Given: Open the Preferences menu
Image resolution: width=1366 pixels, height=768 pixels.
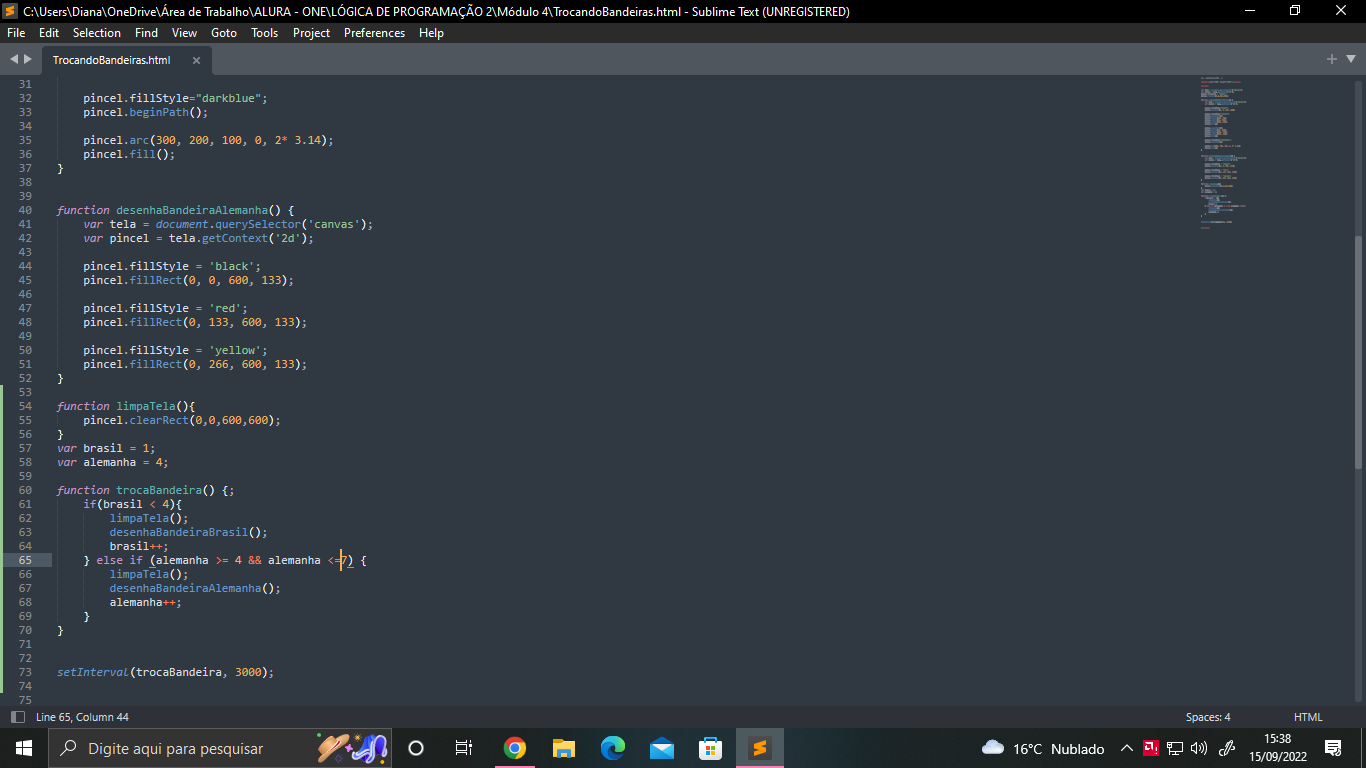Looking at the screenshot, I should [374, 33].
